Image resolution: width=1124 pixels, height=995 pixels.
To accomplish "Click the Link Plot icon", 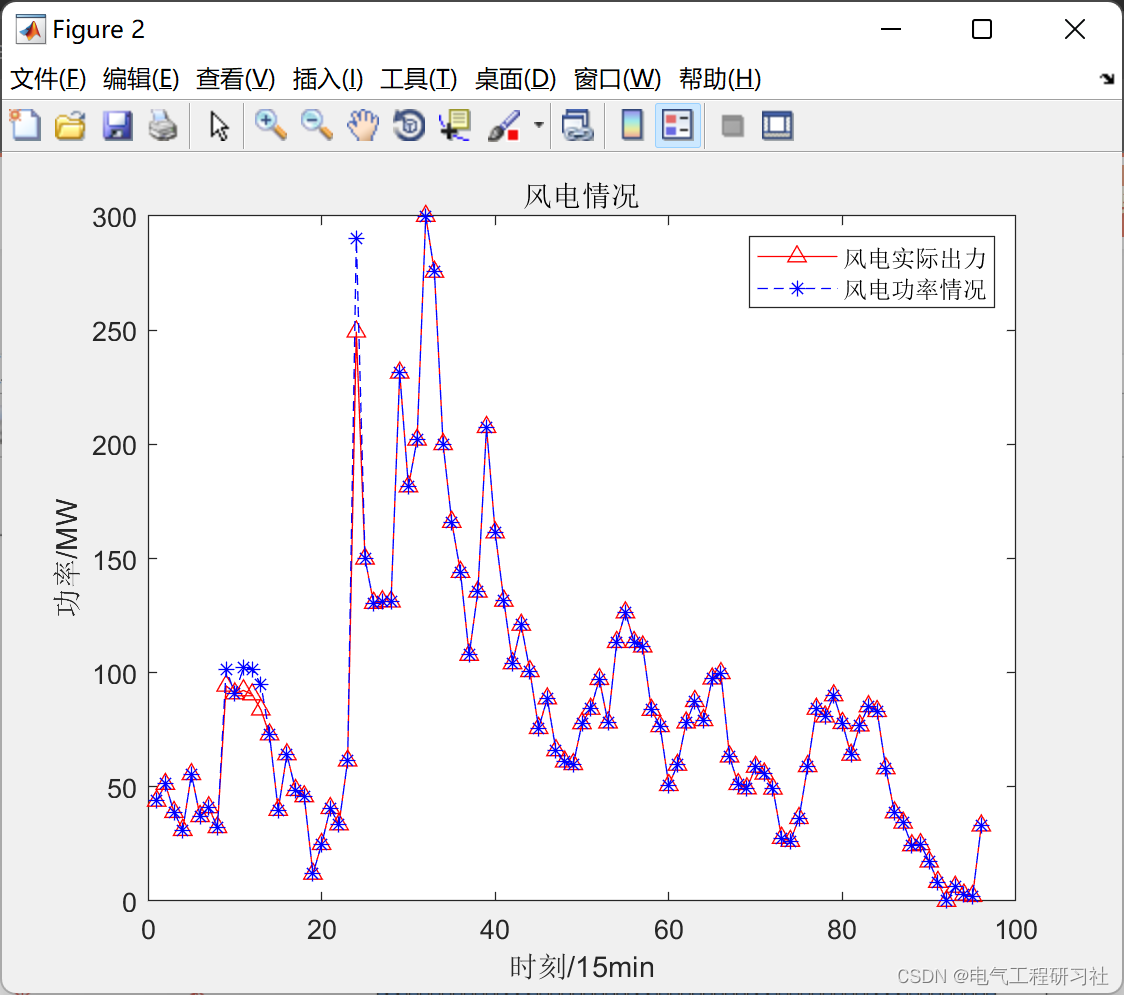I will tap(578, 125).
